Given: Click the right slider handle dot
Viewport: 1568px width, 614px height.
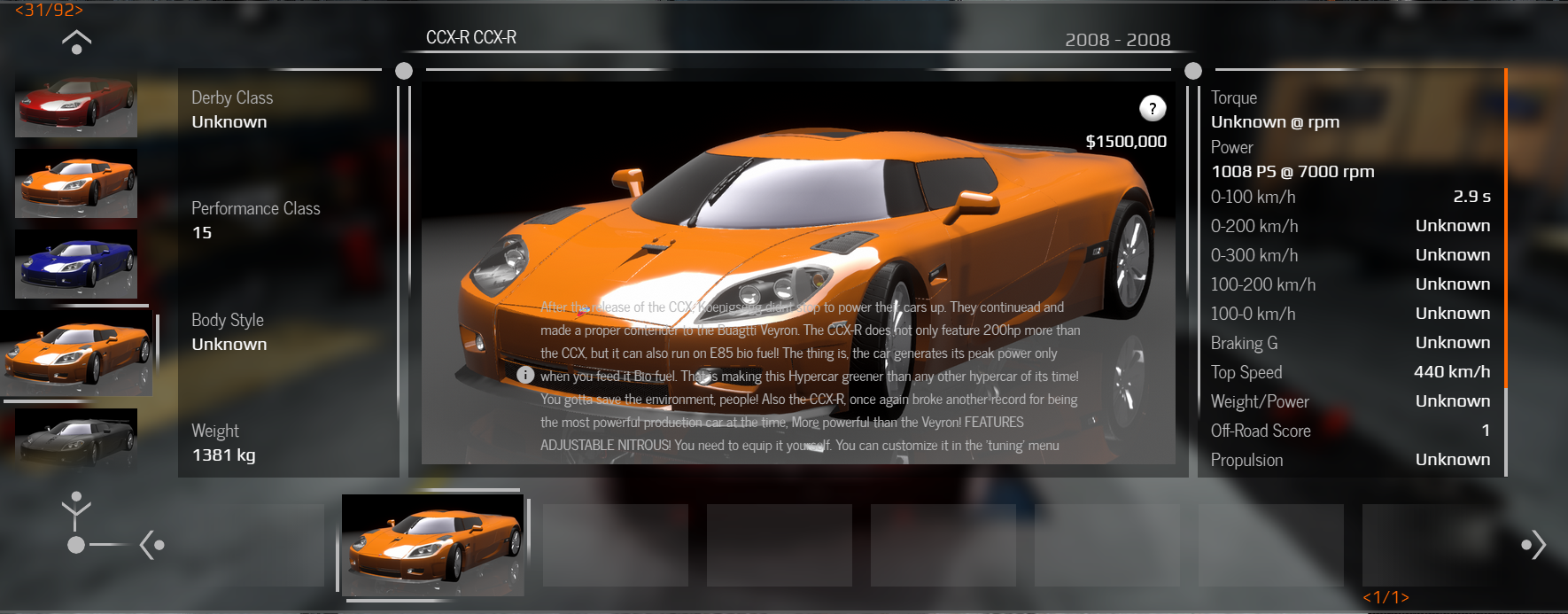Looking at the screenshot, I should [1193, 71].
